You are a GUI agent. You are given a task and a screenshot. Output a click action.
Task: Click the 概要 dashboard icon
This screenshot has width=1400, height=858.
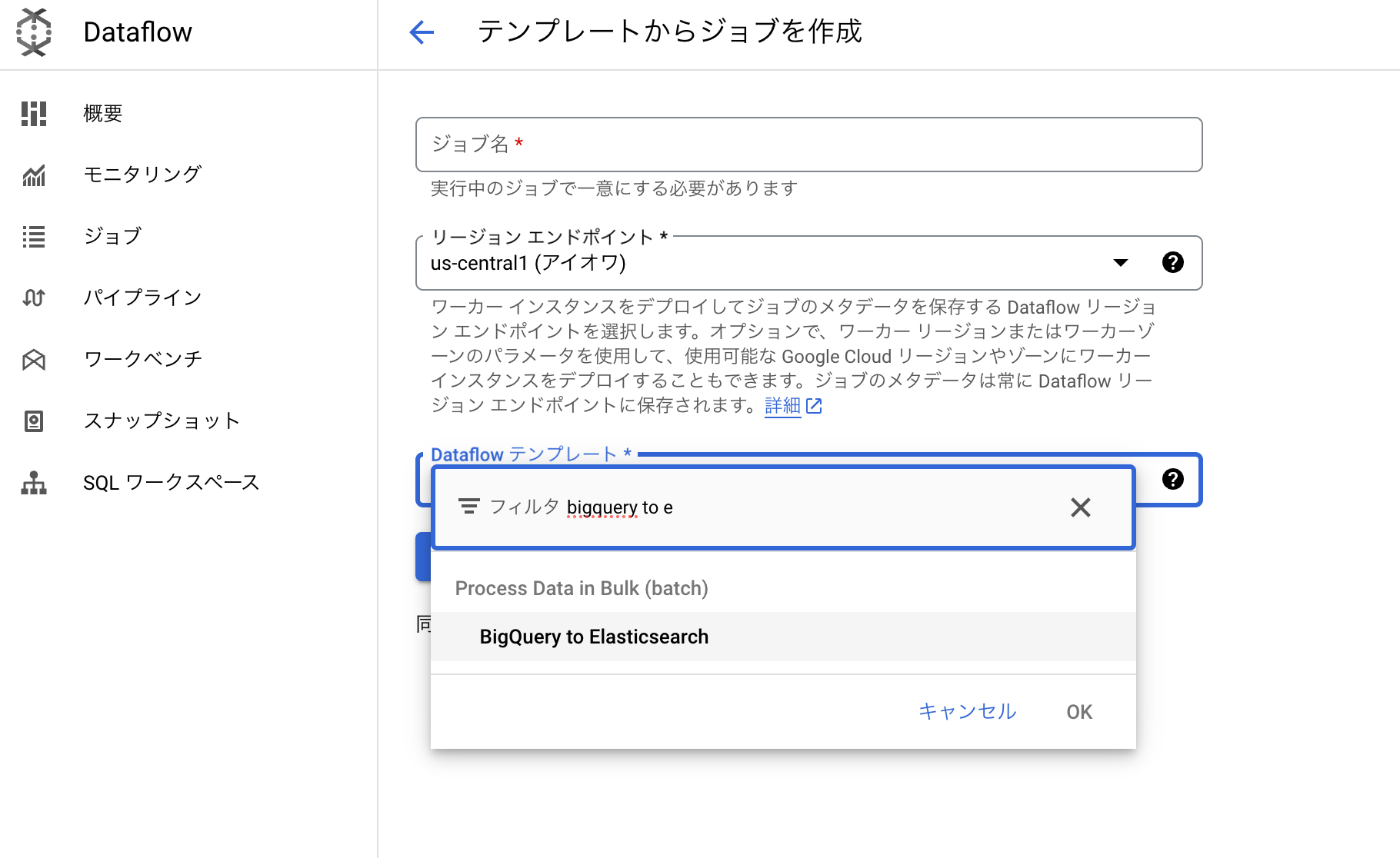(34, 114)
